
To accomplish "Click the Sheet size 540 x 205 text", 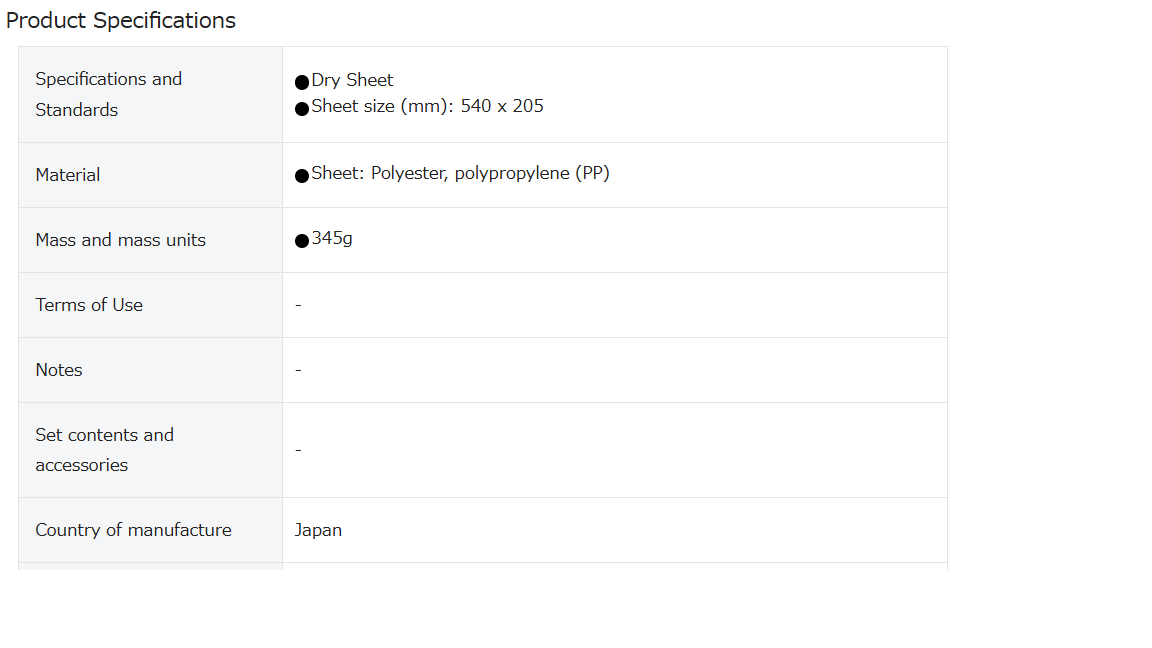I will (x=427, y=106).
